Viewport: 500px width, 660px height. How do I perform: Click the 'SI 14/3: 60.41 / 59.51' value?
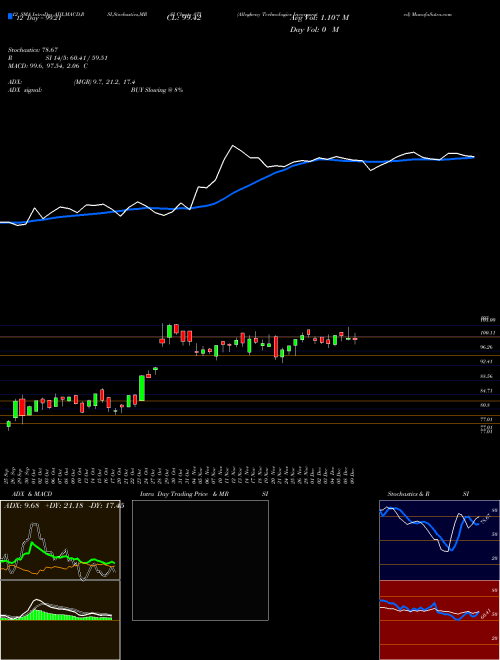point(77,58)
